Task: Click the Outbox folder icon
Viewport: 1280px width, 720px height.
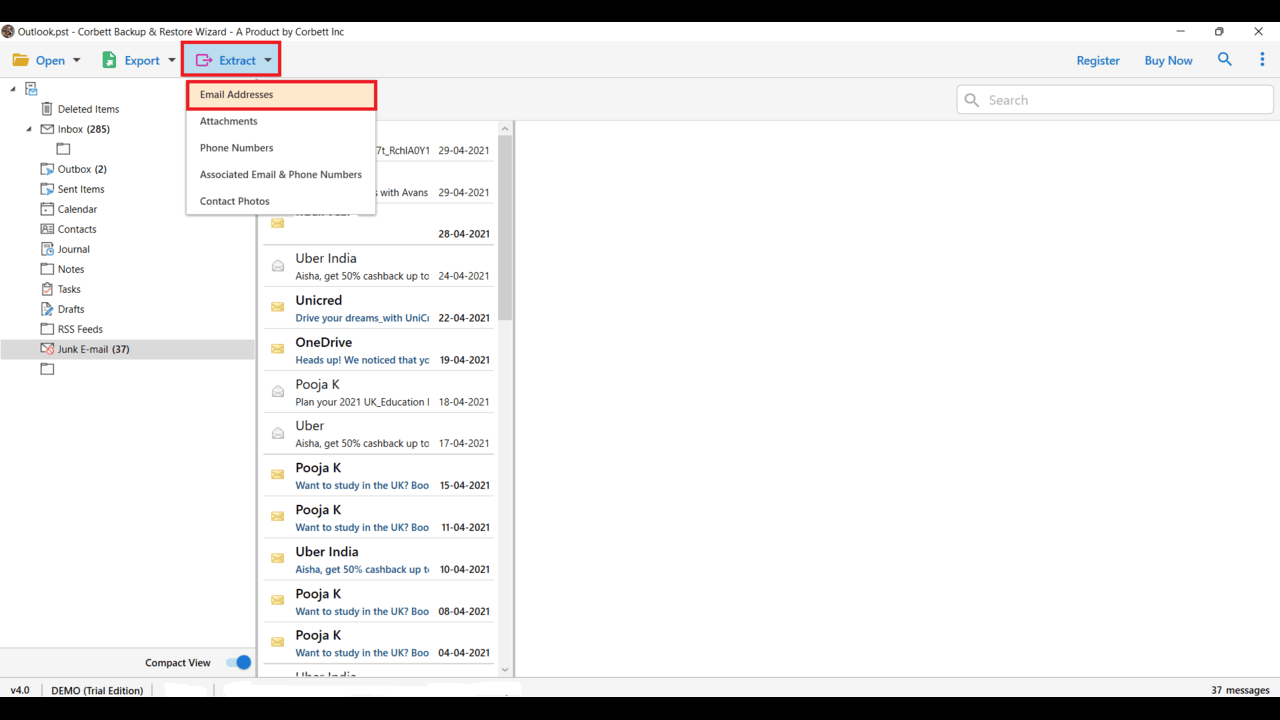Action: [x=47, y=169]
